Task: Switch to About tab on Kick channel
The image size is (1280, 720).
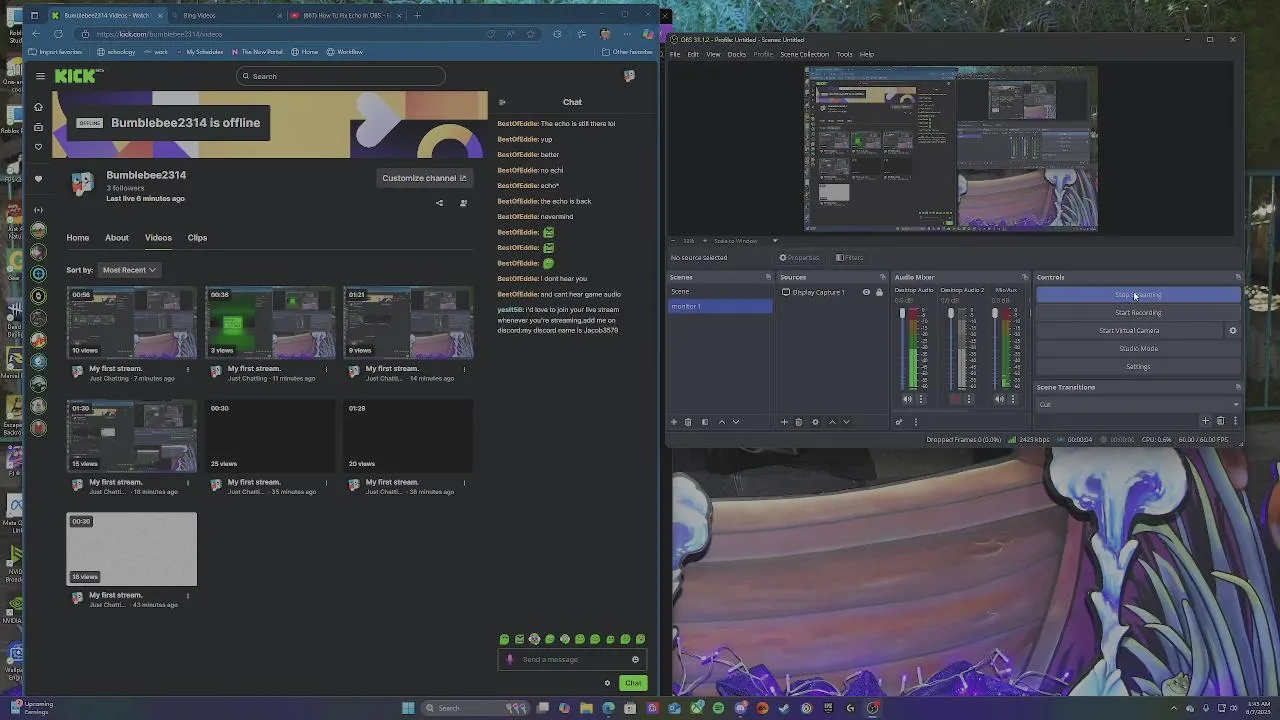Action: point(117,238)
